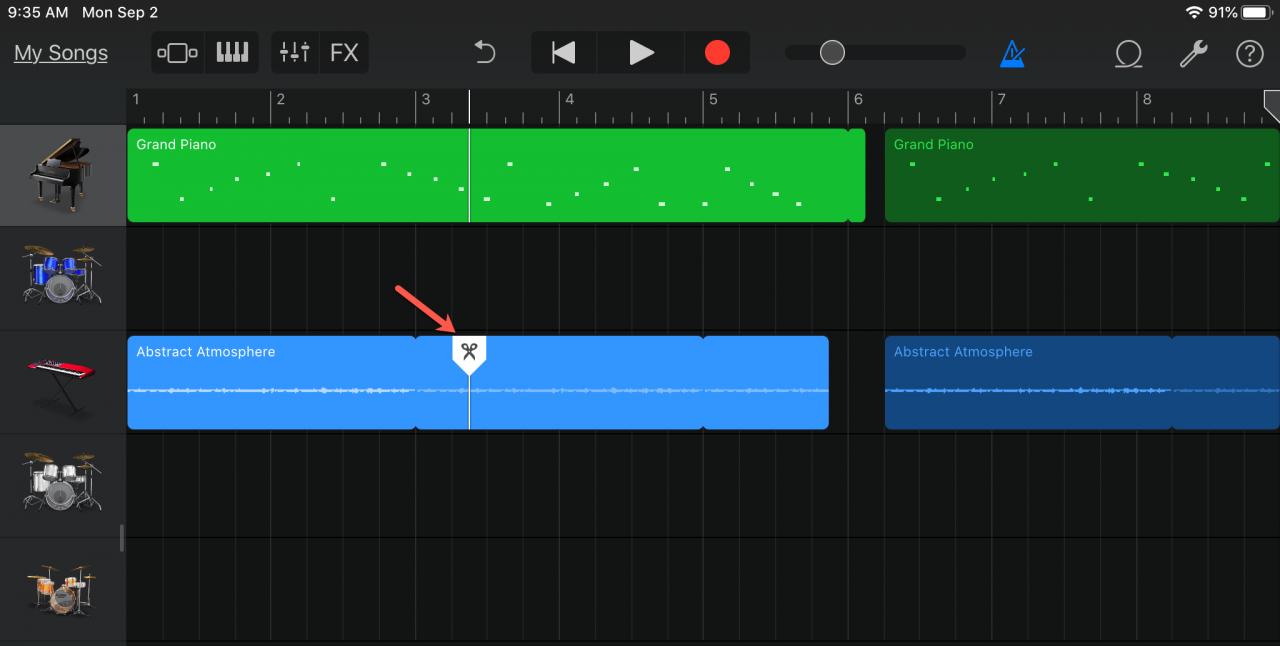Select the blue drum kit track
The image size is (1280, 646).
point(63,279)
